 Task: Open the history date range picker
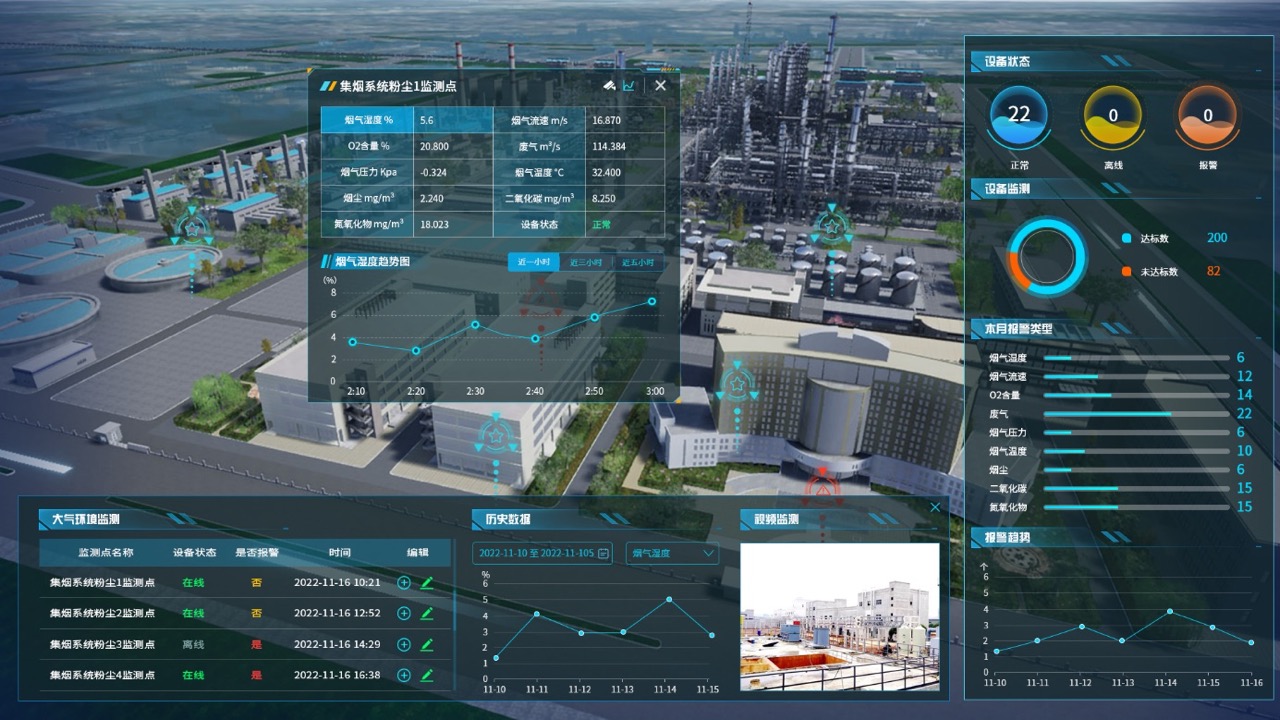click(x=535, y=553)
